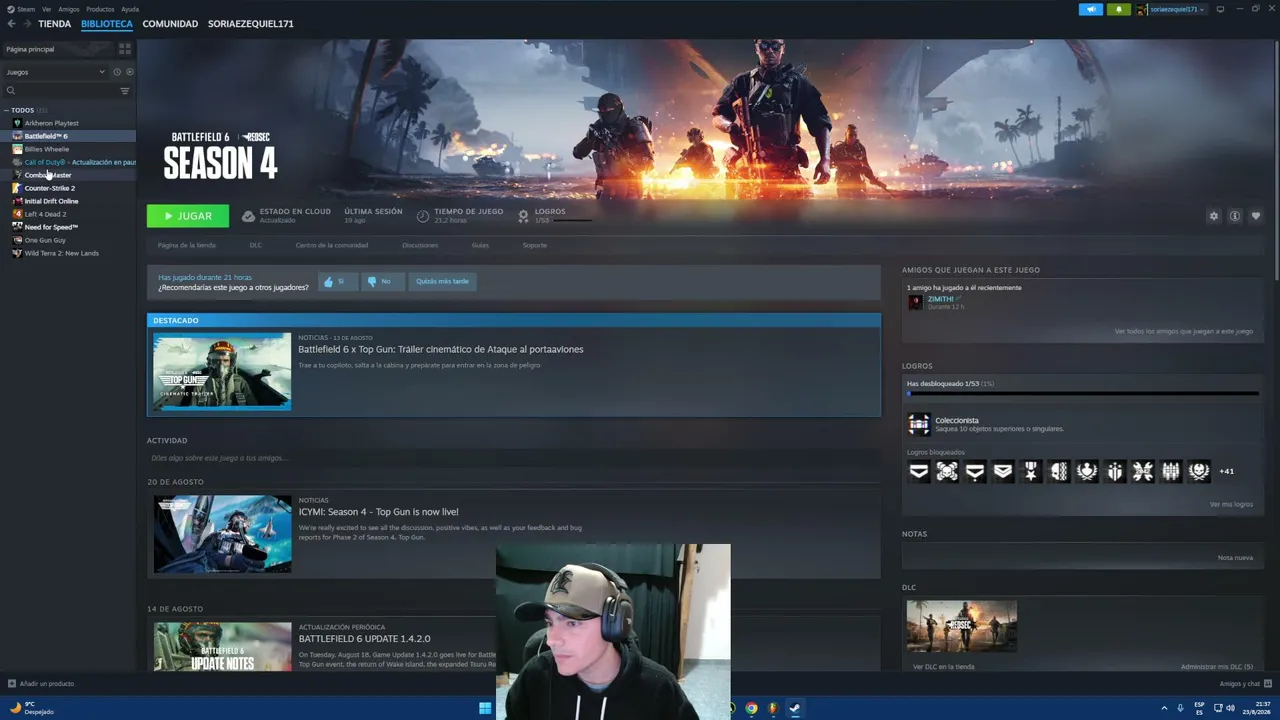Open the Coleccionista achievement icon
This screenshot has width=1280, height=720.
tap(919, 425)
